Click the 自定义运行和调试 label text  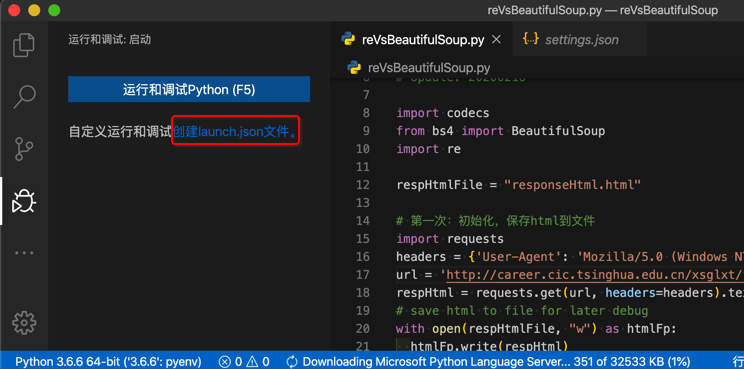(x=120, y=131)
